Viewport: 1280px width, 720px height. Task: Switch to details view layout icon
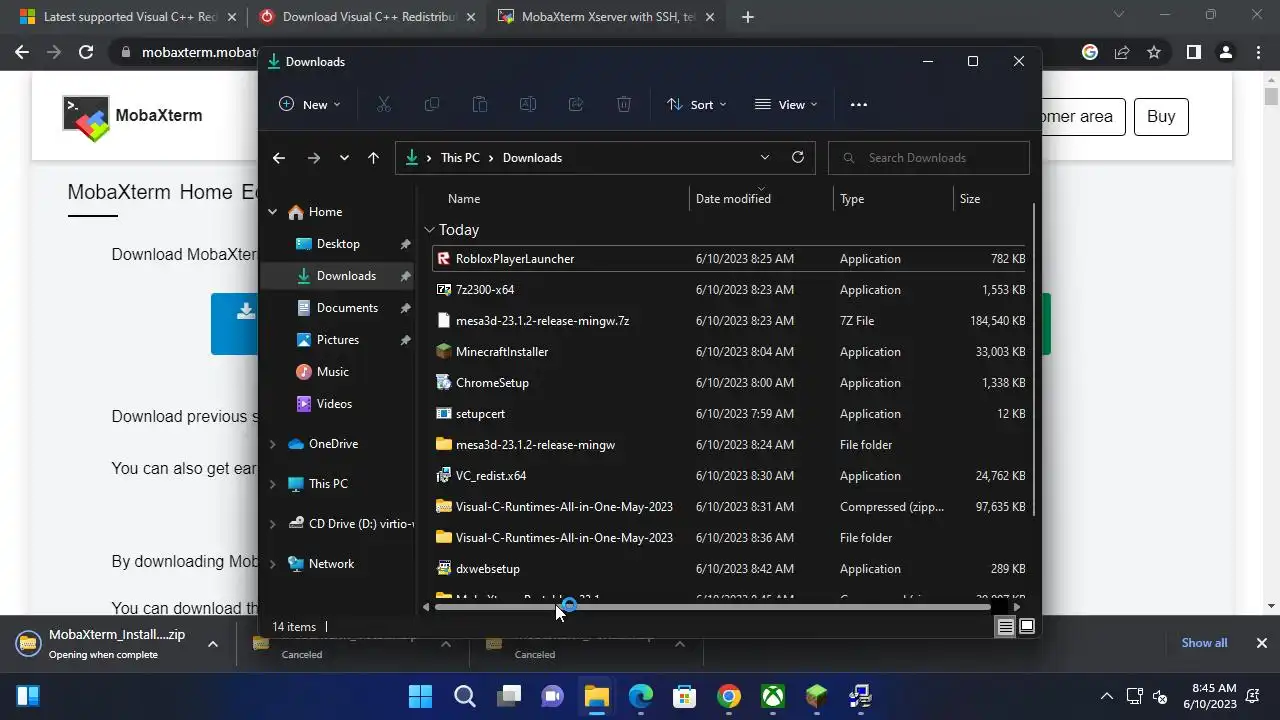click(x=1005, y=627)
